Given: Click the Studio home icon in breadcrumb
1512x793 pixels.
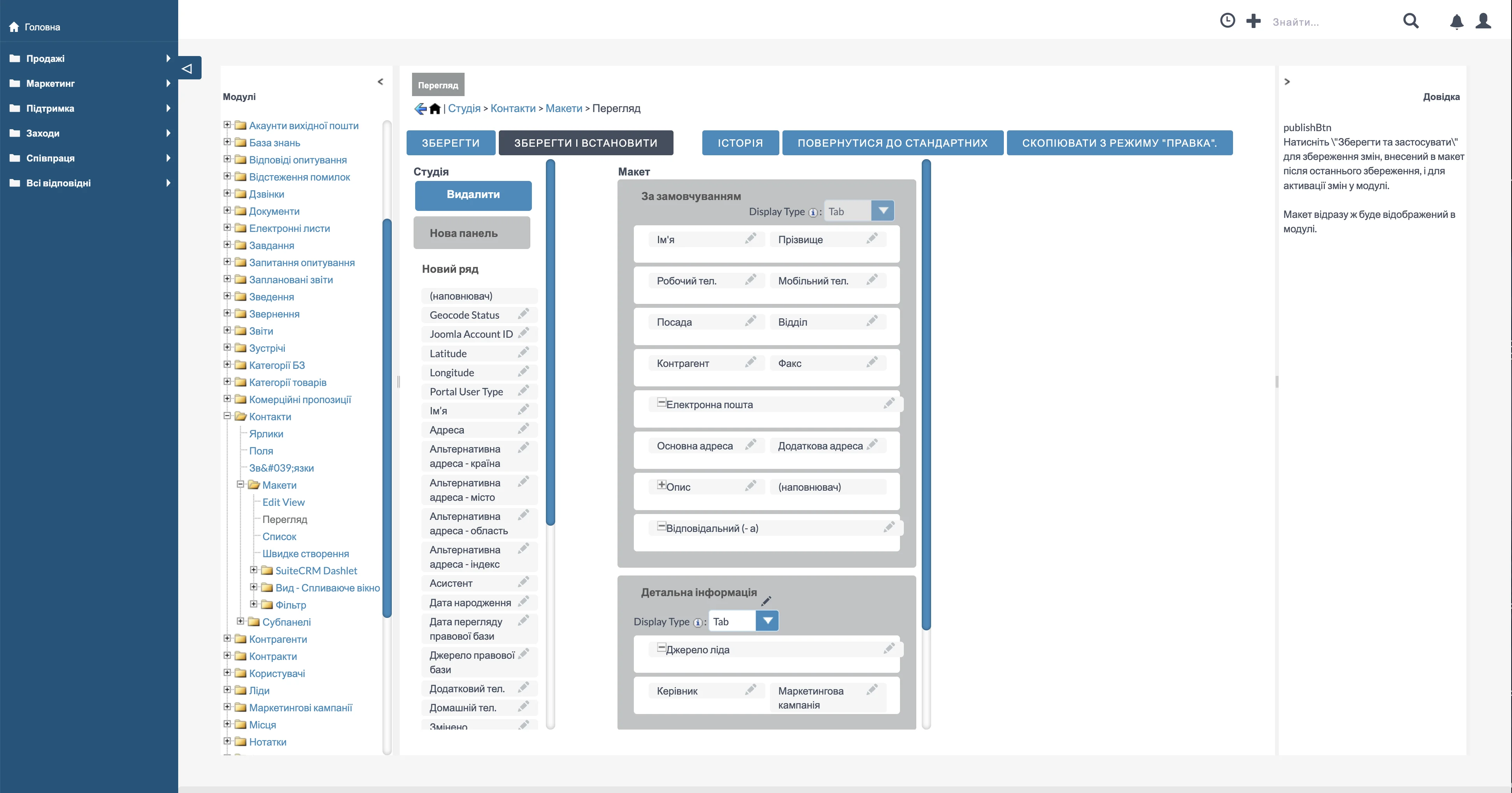Looking at the screenshot, I should pos(435,109).
